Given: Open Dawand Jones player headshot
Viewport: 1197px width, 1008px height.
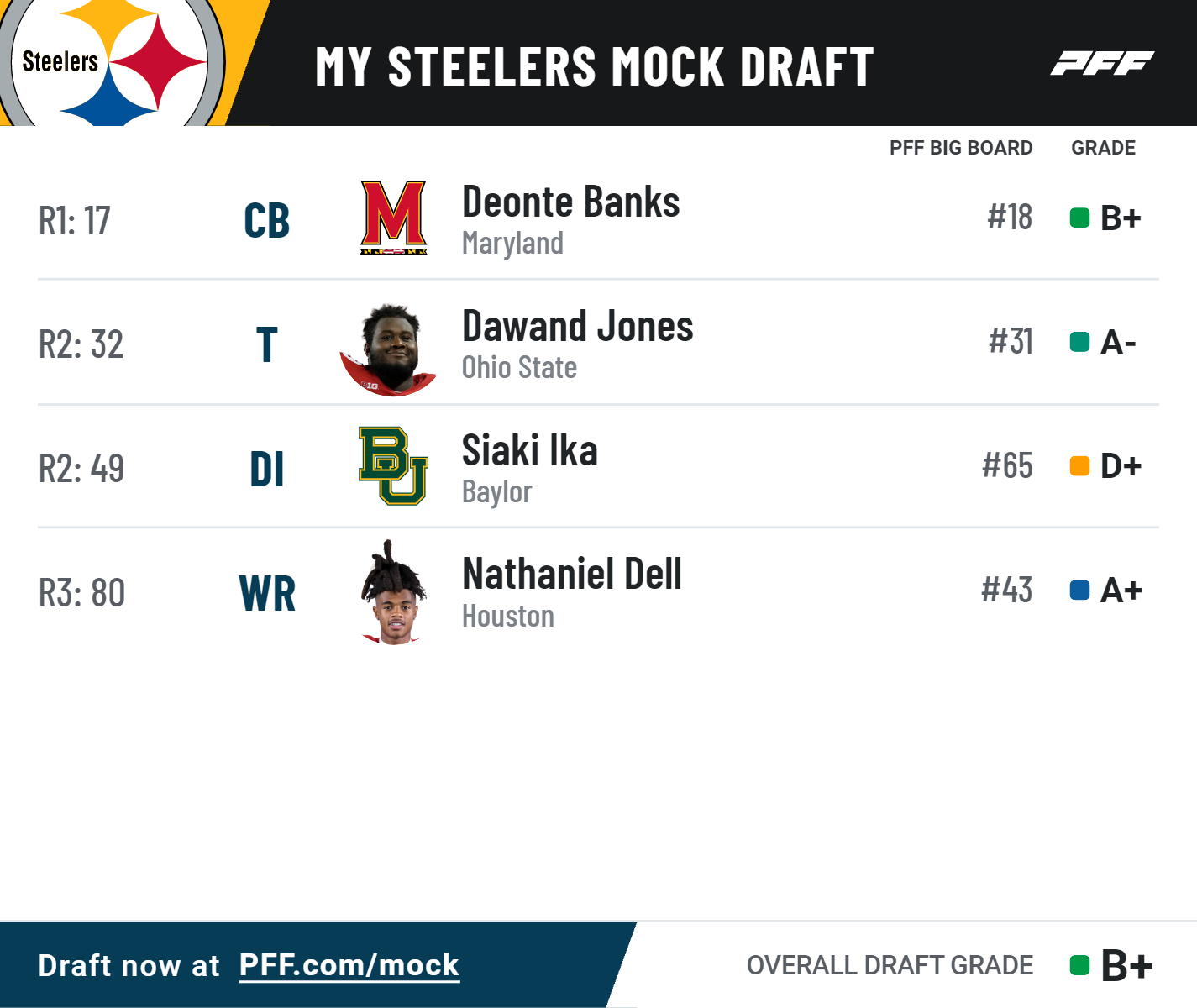Looking at the screenshot, I should (388, 349).
